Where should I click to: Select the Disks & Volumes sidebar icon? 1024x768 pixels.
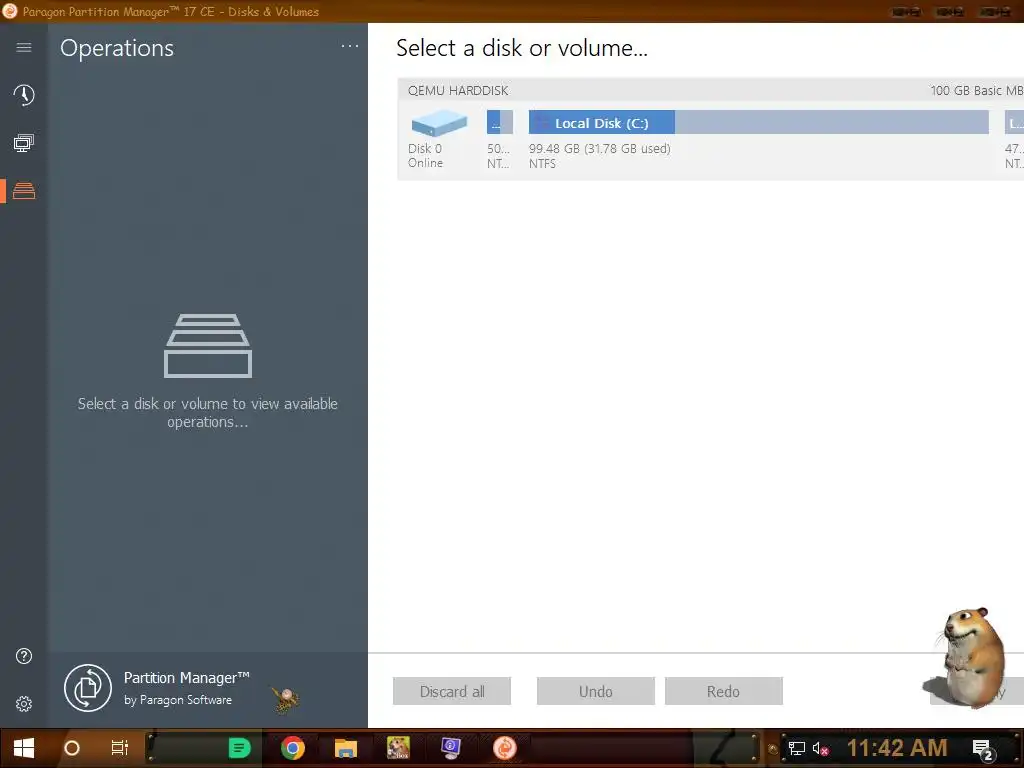pyautogui.click(x=24, y=191)
